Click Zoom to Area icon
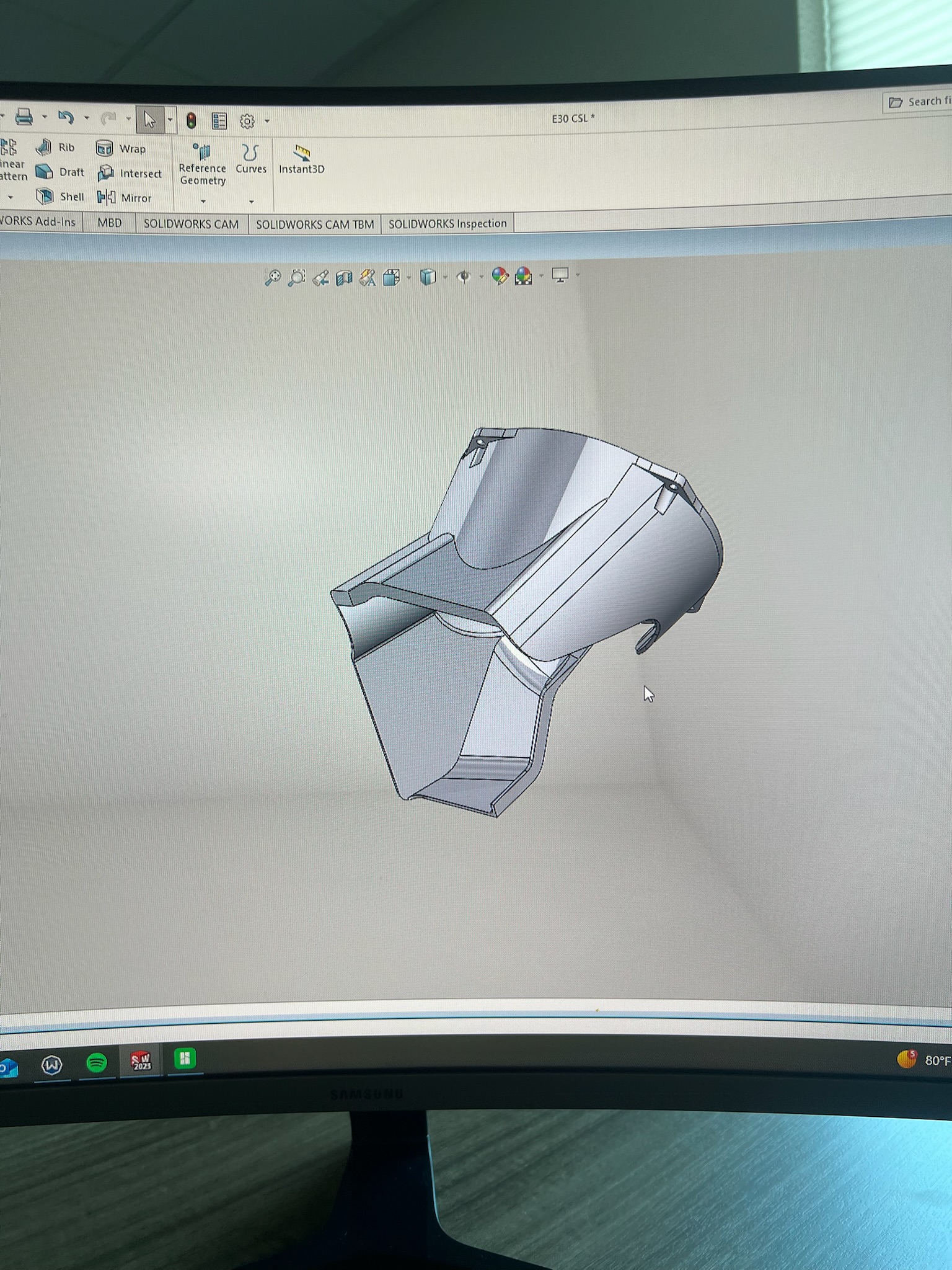Viewport: 952px width, 1270px height. 297,277
